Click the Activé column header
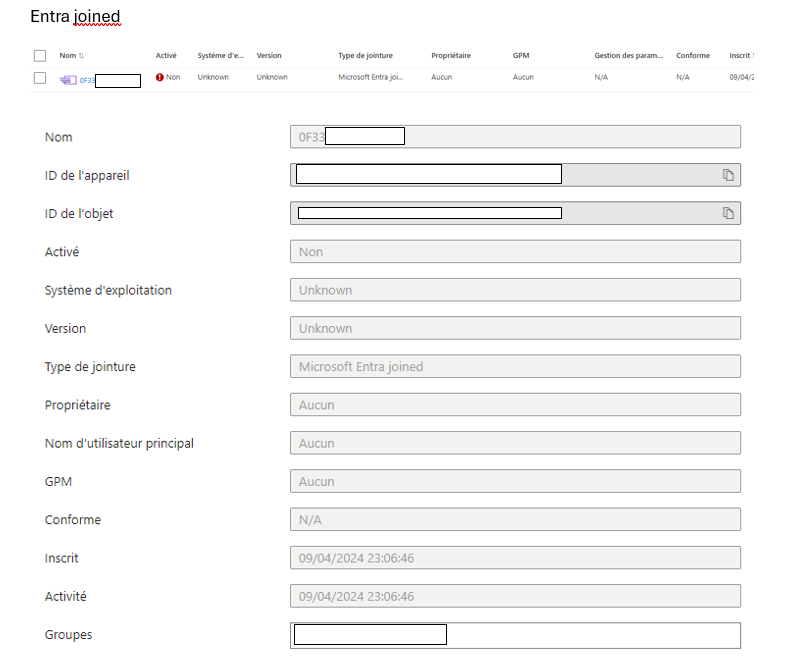 pos(166,56)
